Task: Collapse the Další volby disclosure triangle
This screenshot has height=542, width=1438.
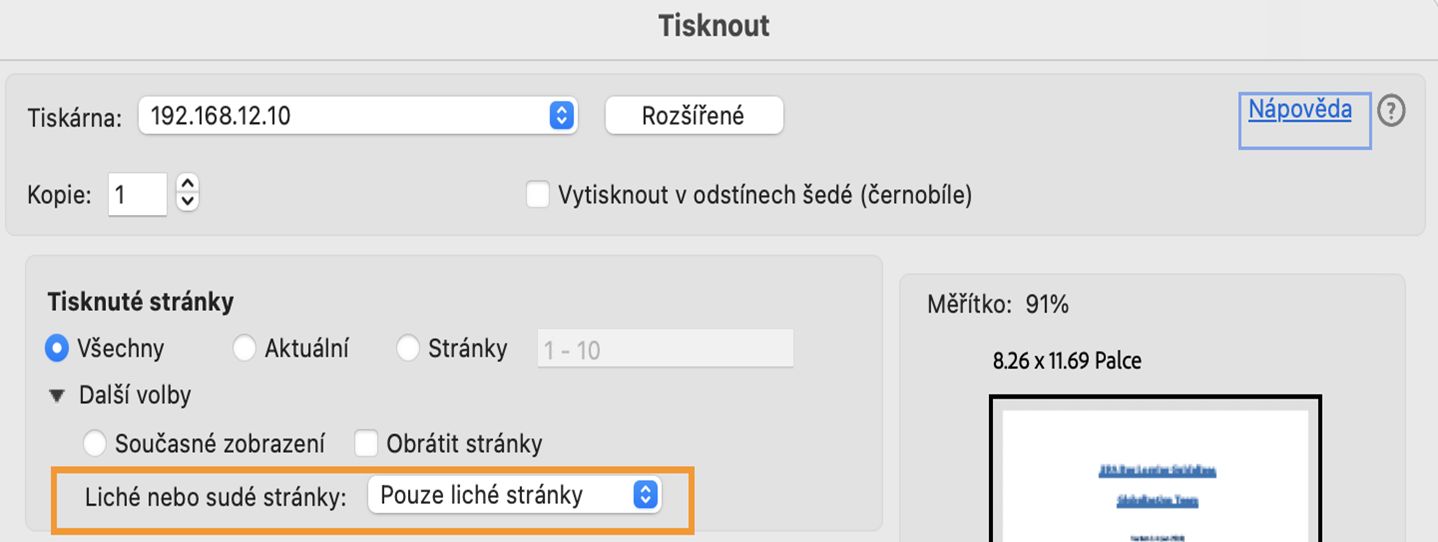Action: (x=57, y=396)
